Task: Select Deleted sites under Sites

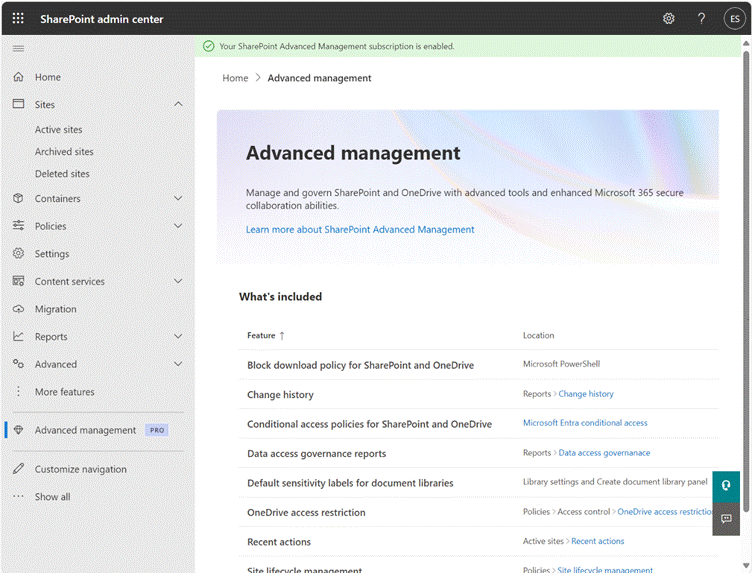Action: tap(62, 174)
